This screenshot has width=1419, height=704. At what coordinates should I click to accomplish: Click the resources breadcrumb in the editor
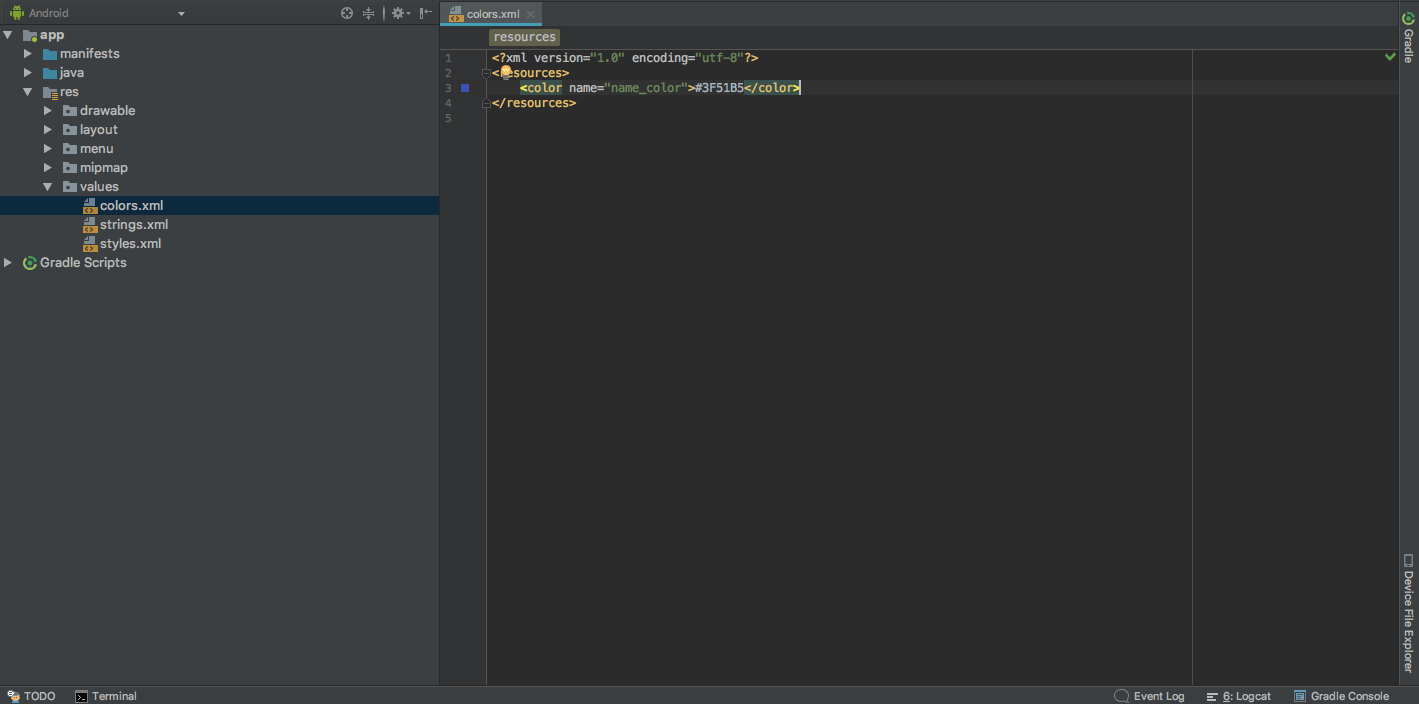click(524, 36)
